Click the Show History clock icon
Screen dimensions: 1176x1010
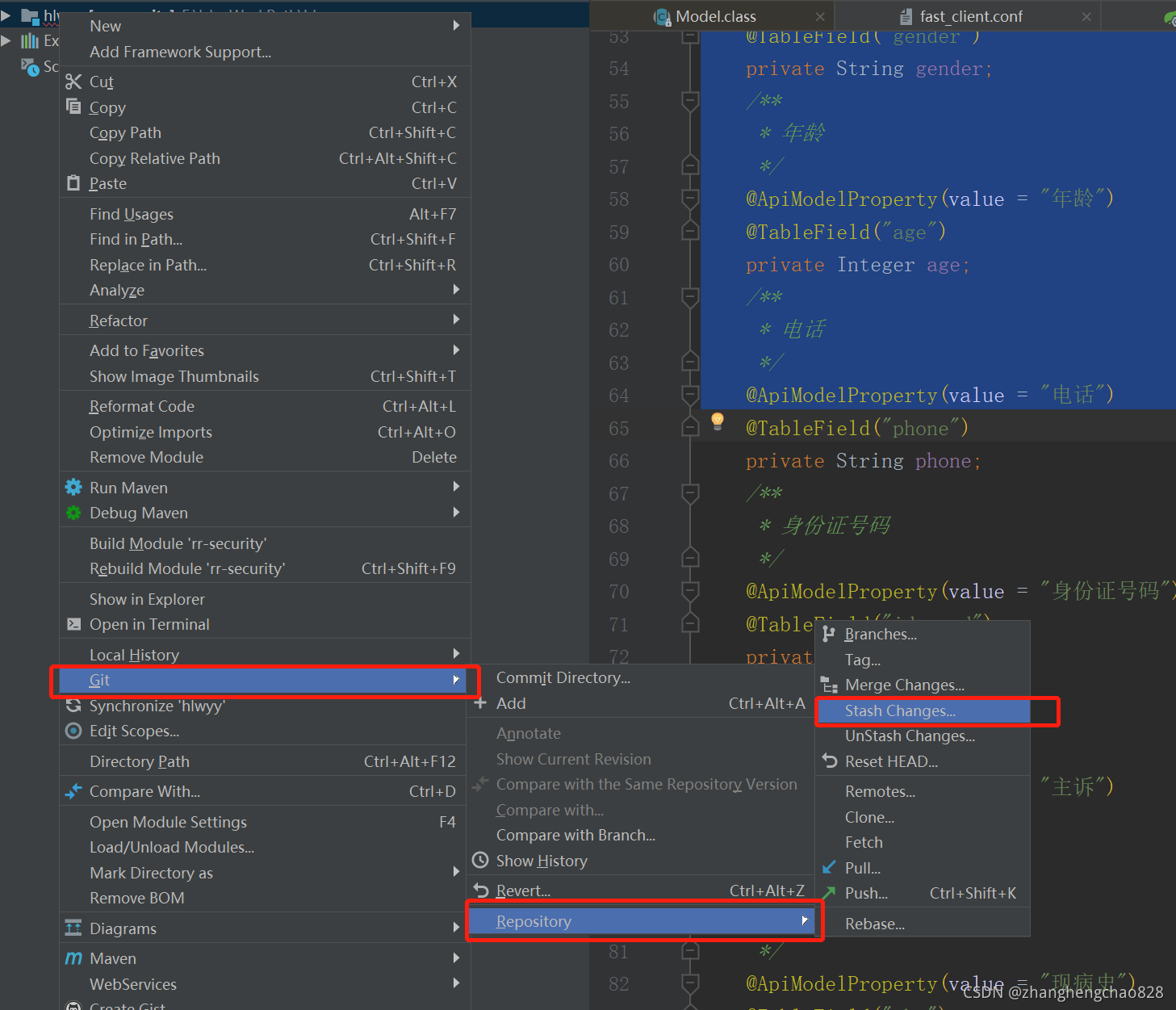480,860
